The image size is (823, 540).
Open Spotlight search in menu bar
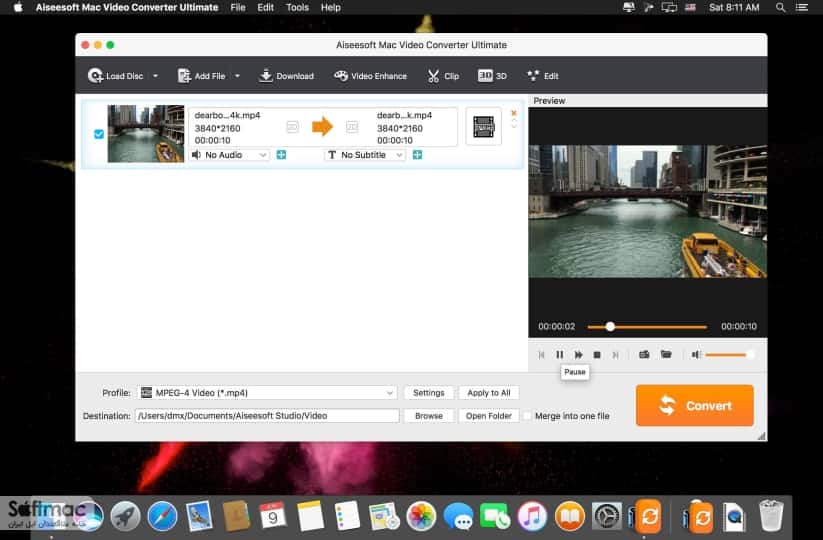tap(780, 7)
